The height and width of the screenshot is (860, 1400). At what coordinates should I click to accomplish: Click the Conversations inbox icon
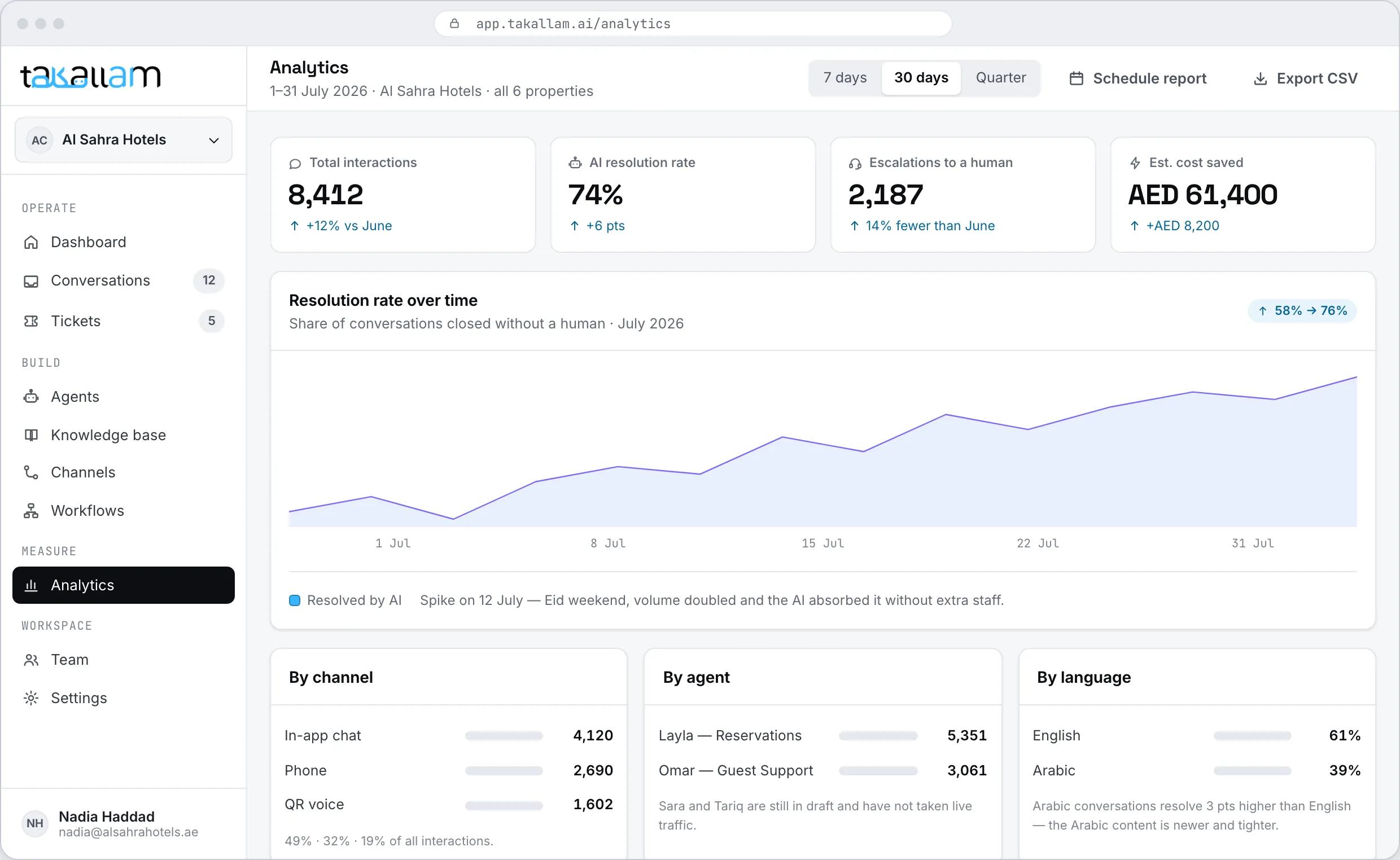click(30, 281)
